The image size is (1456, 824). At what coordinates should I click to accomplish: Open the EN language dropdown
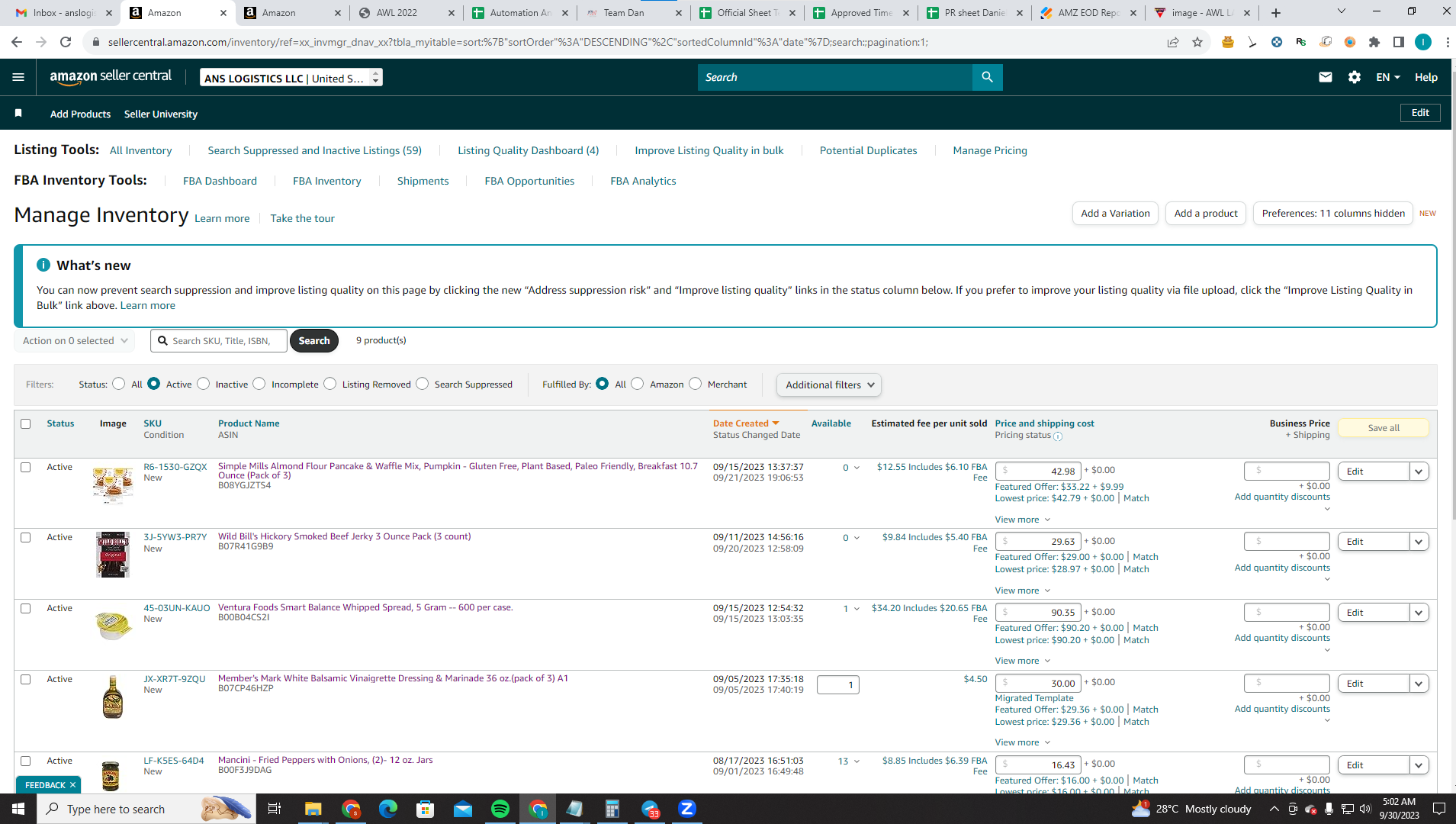click(x=1388, y=77)
